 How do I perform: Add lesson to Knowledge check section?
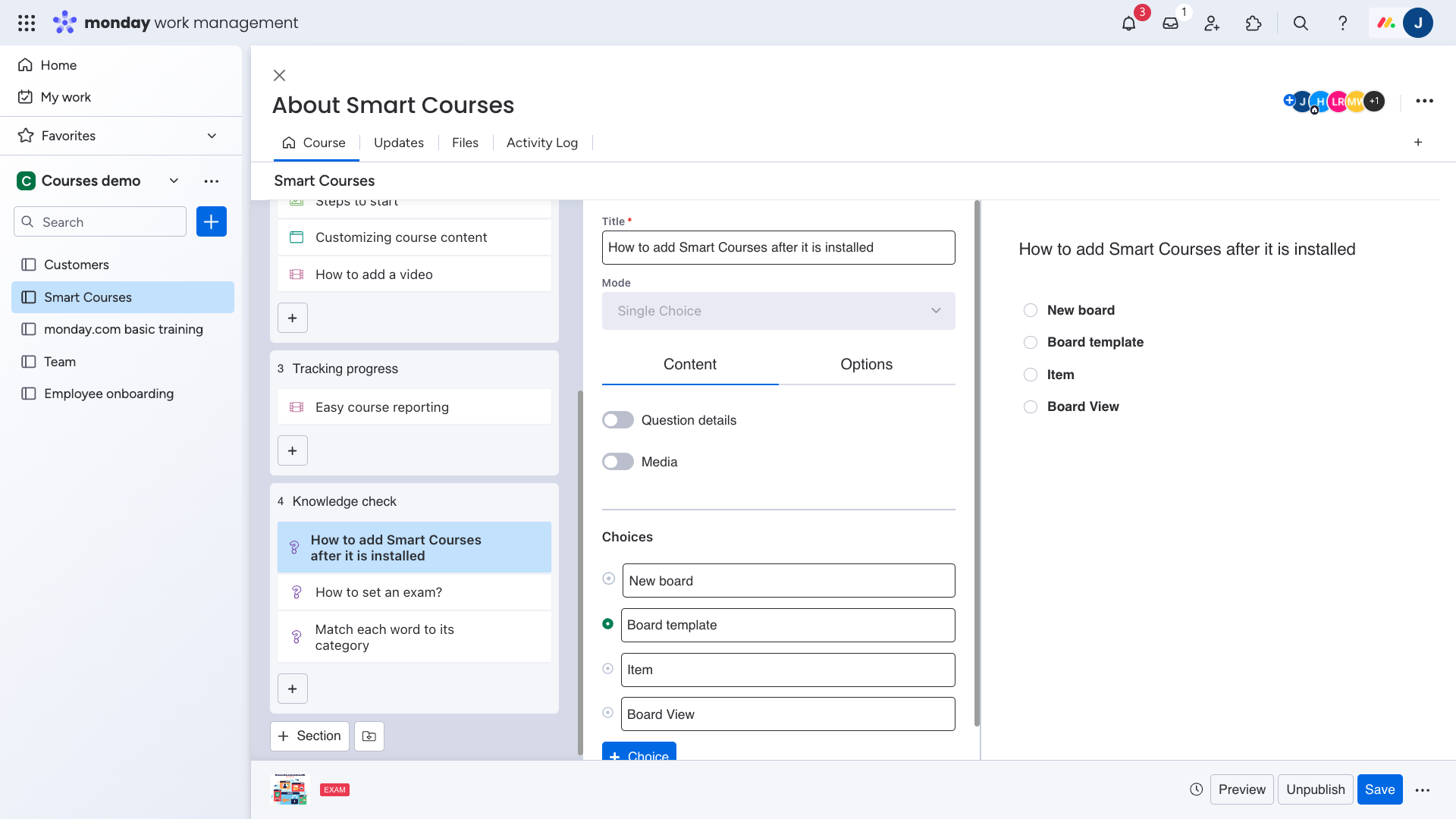[293, 689]
